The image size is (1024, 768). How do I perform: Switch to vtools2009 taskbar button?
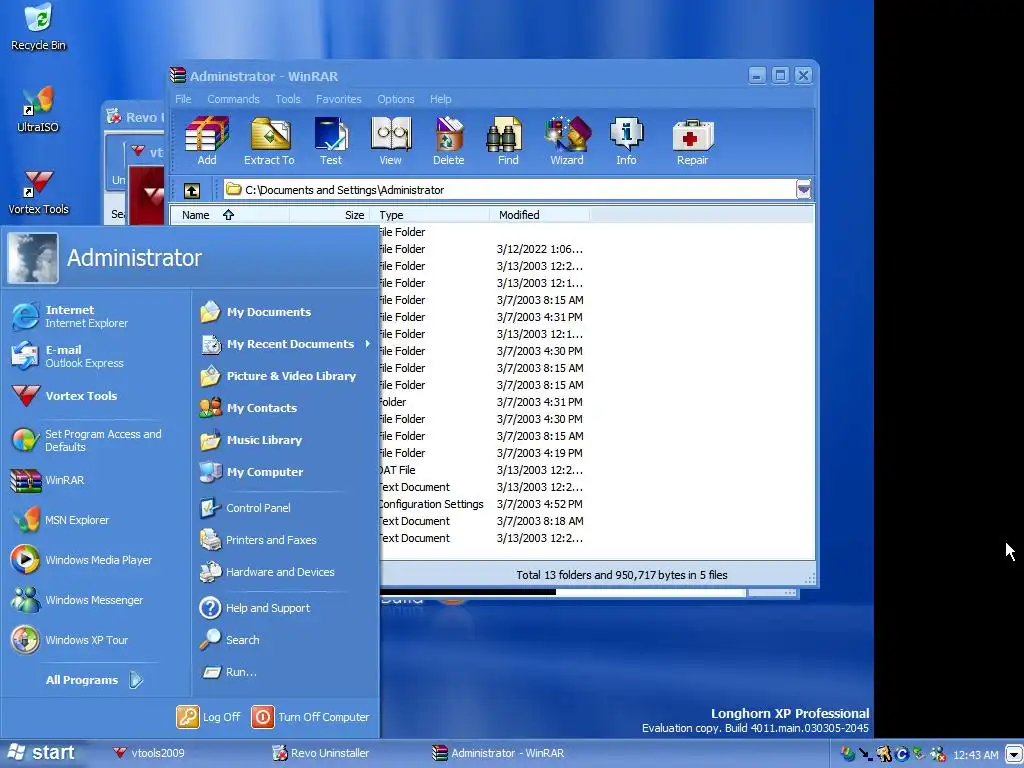tap(149, 753)
